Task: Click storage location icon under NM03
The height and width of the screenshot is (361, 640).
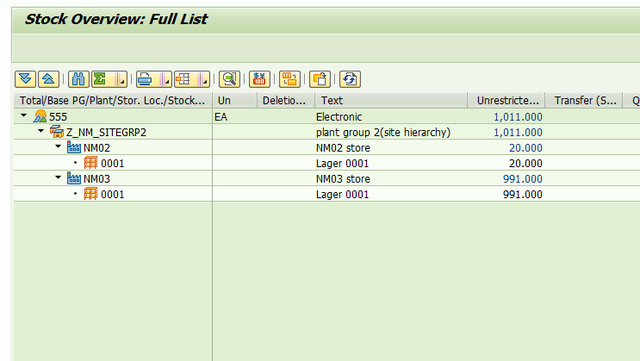Action: (91, 194)
